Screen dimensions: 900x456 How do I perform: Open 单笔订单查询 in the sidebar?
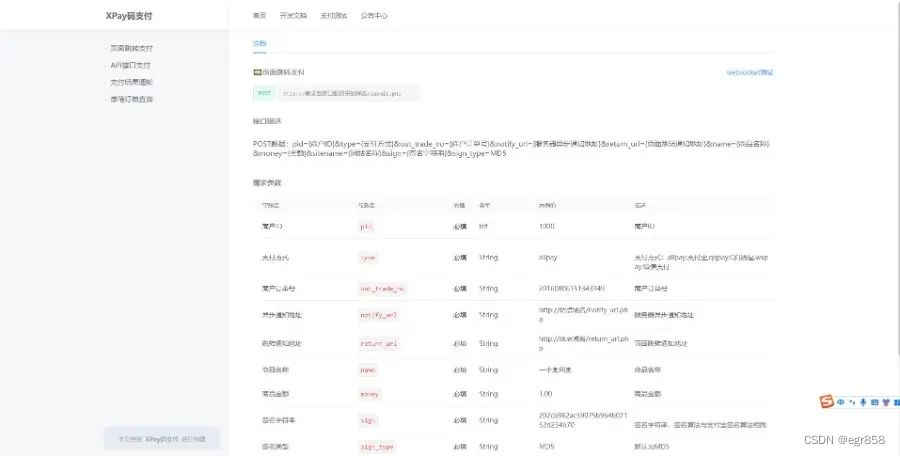tap(131, 99)
